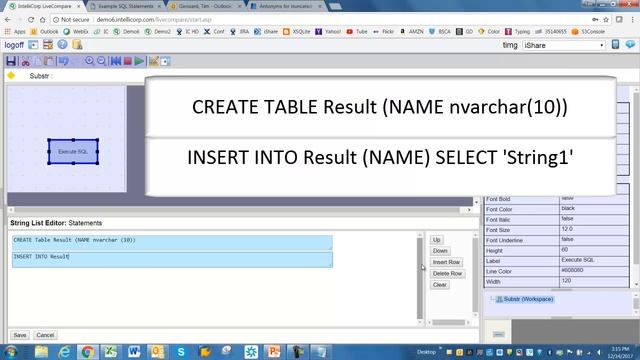The image size is (640, 360).
Task: Select the Execute SQL node on canvas
Action: click(x=73, y=151)
